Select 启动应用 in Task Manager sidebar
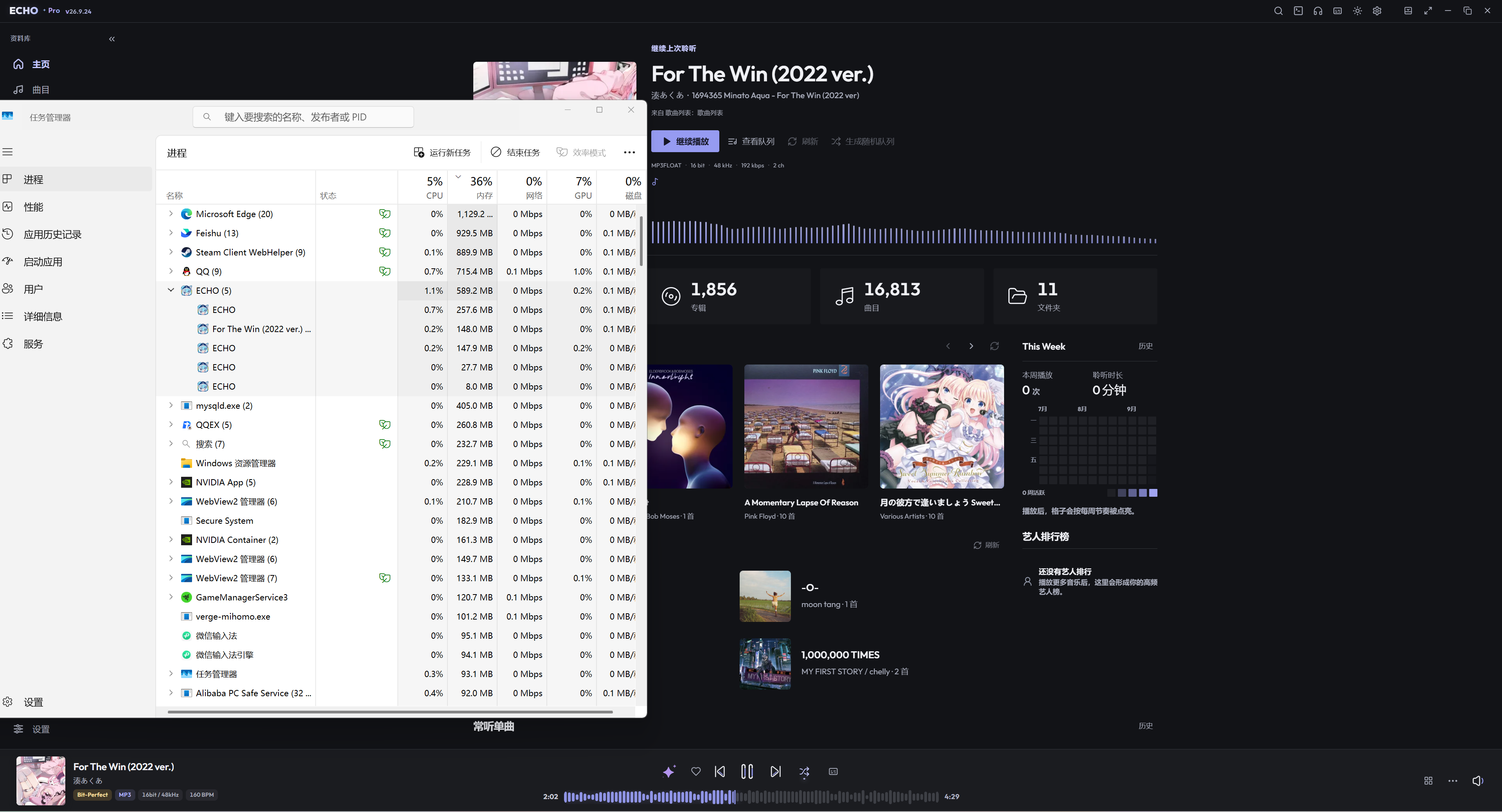The image size is (1502, 812). pos(76,262)
